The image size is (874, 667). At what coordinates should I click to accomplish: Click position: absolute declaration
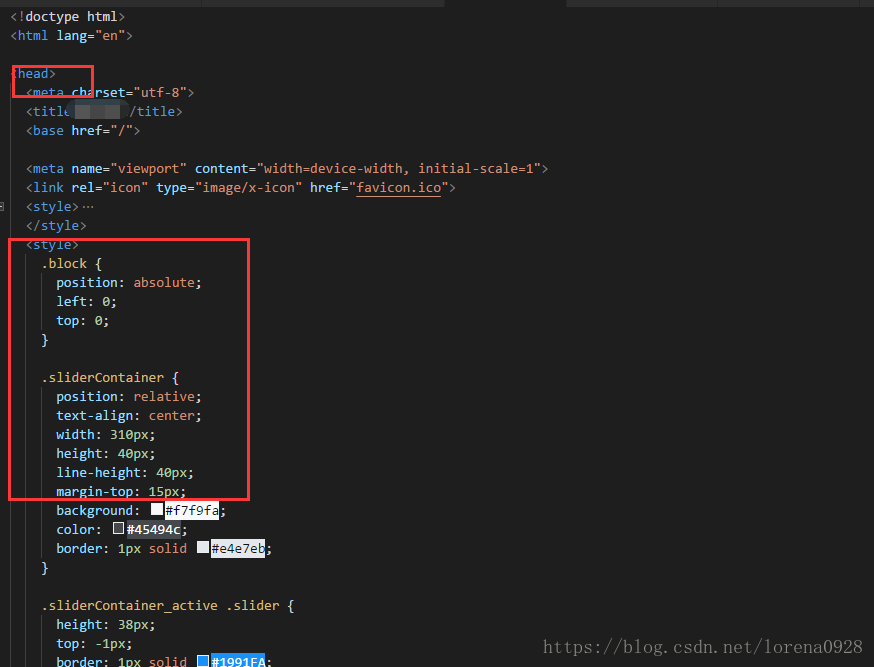[129, 283]
